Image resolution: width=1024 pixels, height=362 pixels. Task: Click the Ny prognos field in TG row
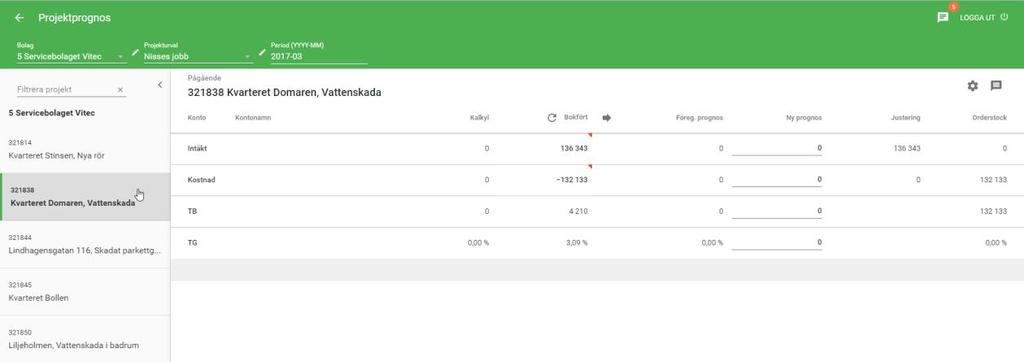(776, 242)
